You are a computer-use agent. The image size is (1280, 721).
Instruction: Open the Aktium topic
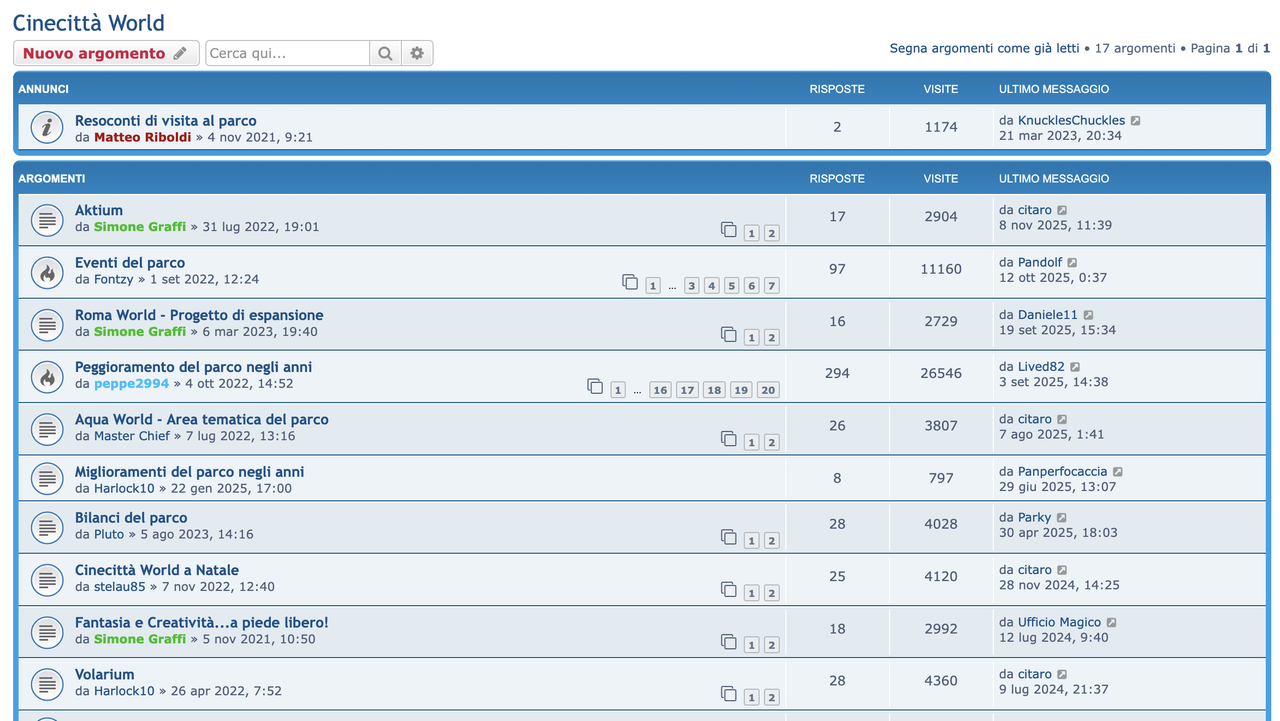(99, 210)
